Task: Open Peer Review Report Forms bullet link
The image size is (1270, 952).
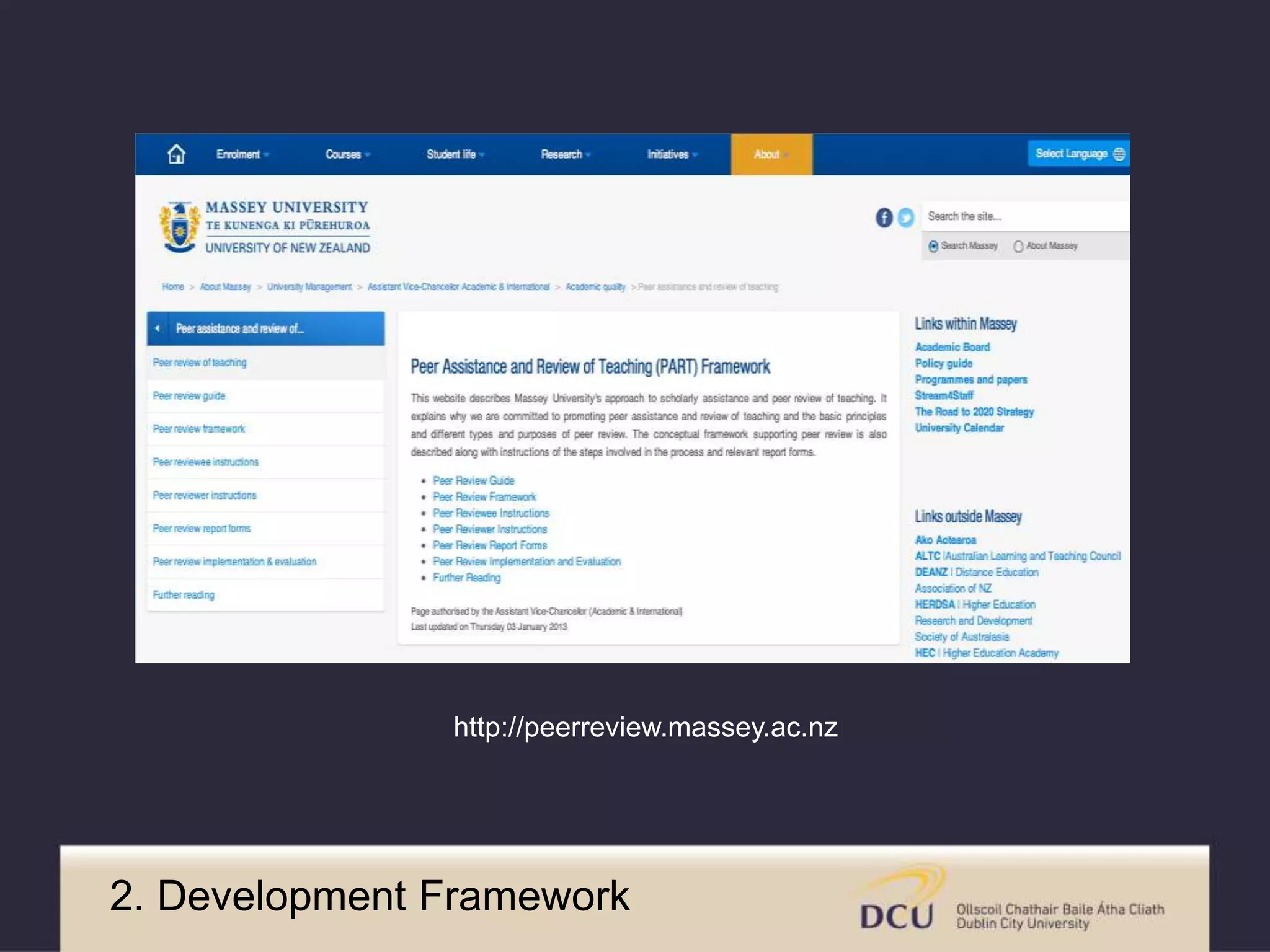Action: (x=490, y=545)
